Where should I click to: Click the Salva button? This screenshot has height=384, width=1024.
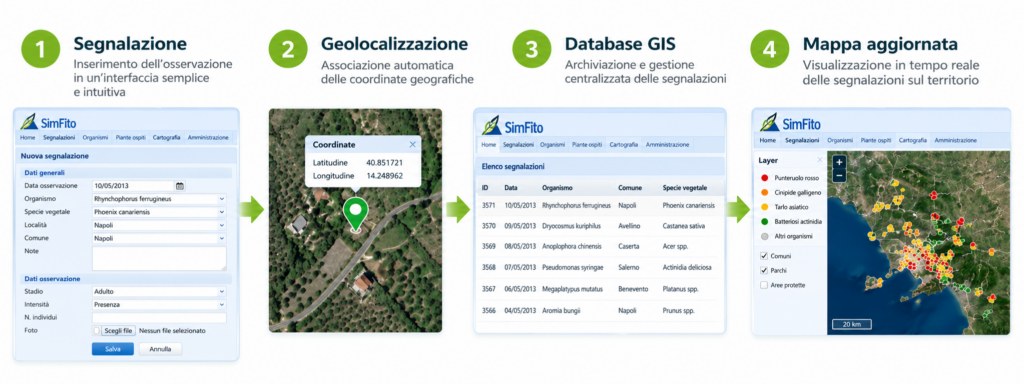[x=112, y=349]
